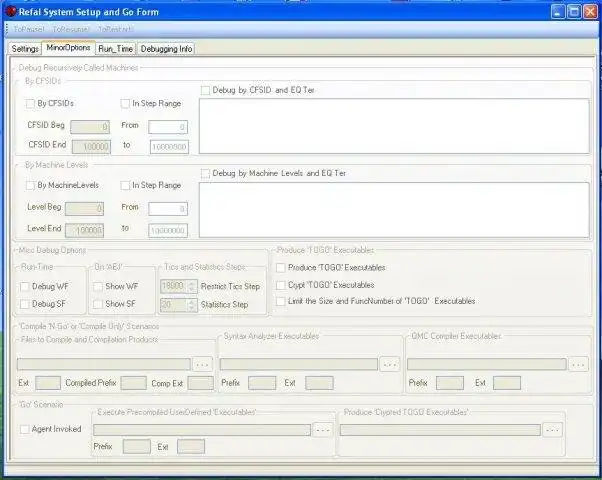The width and height of the screenshot is (602, 480).
Task: Enable Limit the Size and FuncNumber of 'TOGO' Executables
Action: [x=281, y=301]
